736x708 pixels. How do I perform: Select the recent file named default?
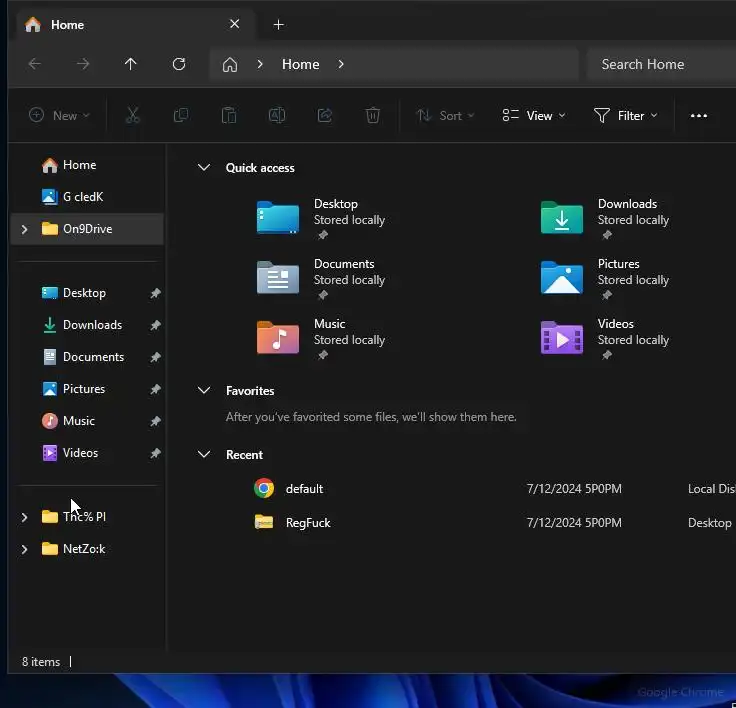click(304, 489)
